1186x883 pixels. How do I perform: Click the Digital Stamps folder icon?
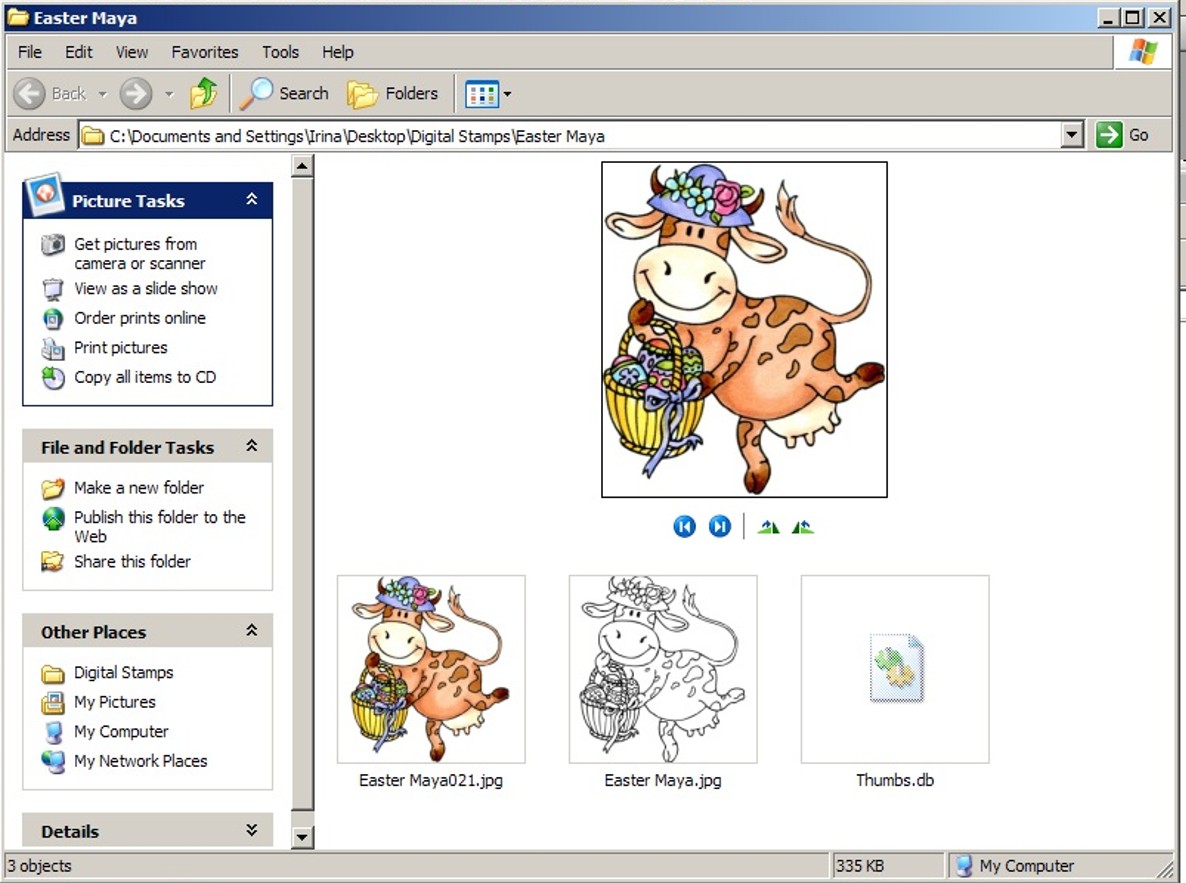(x=52, y=673)
